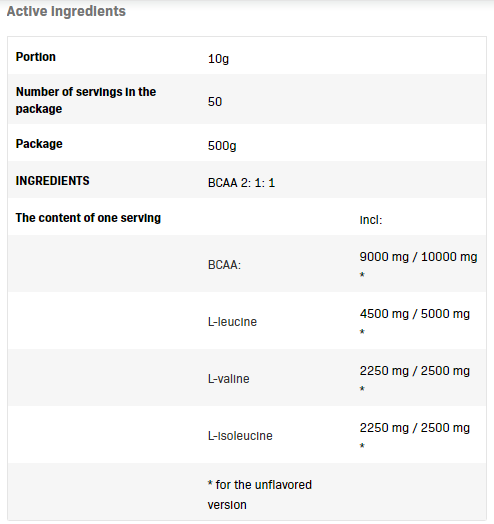The width and height of the screenshot is (494, 524).
Task: Click the Active Ingredients heading
Action: (66, 11)
